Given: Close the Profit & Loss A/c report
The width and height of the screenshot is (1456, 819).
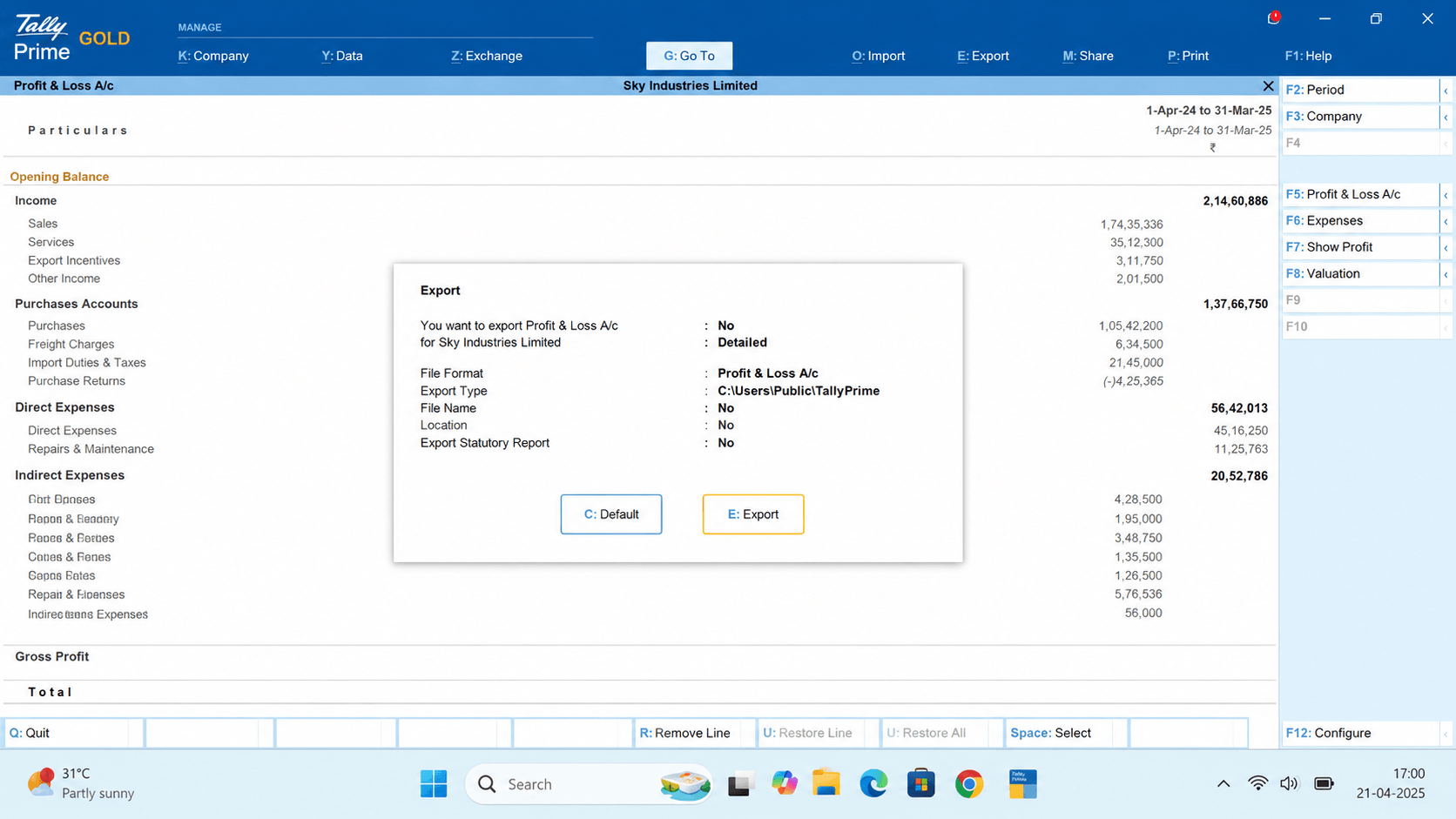Looking at the screenshot, I should pyautogui.click(x=1268, y=85).
